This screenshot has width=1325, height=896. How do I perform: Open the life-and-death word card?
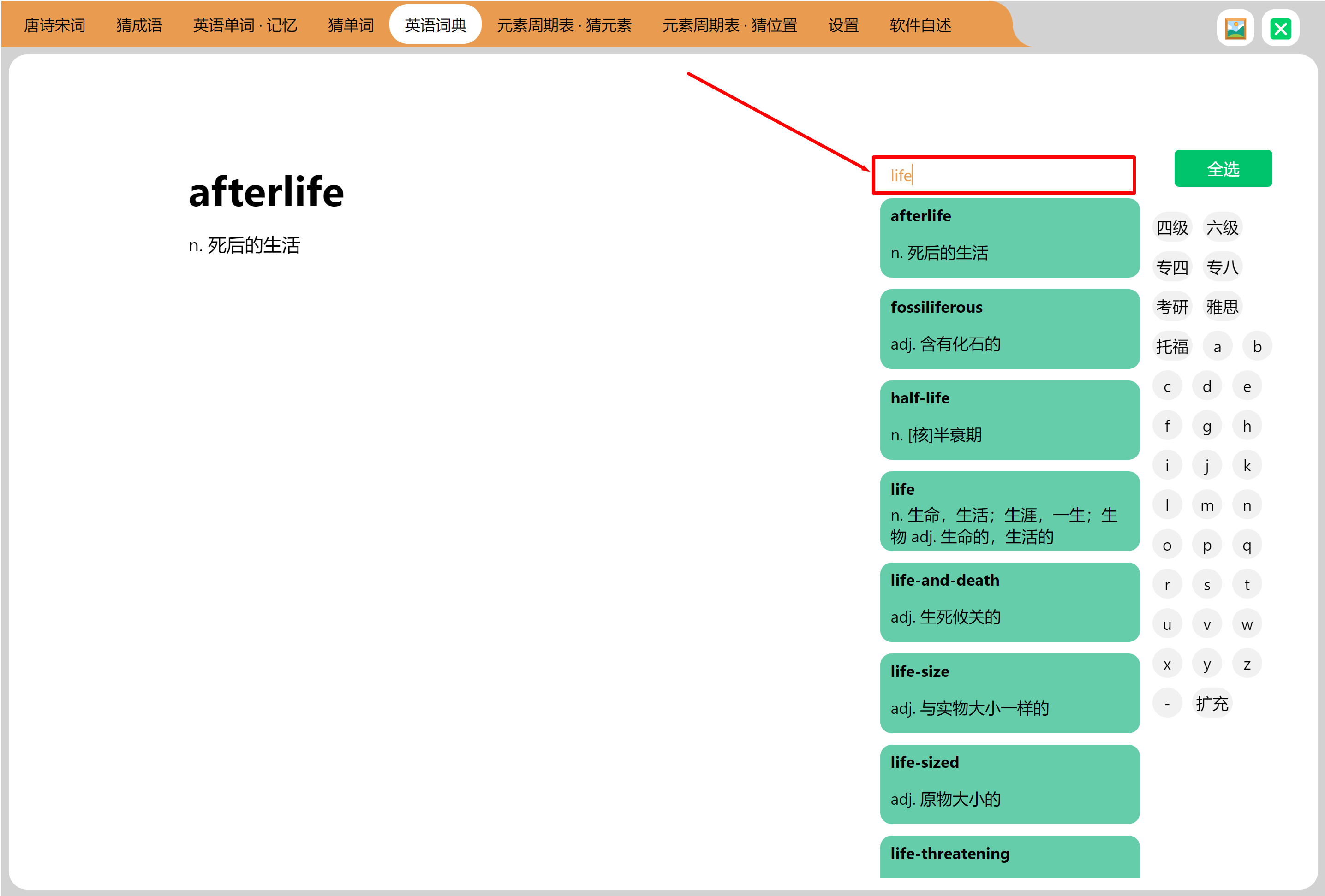(1009, 602)
